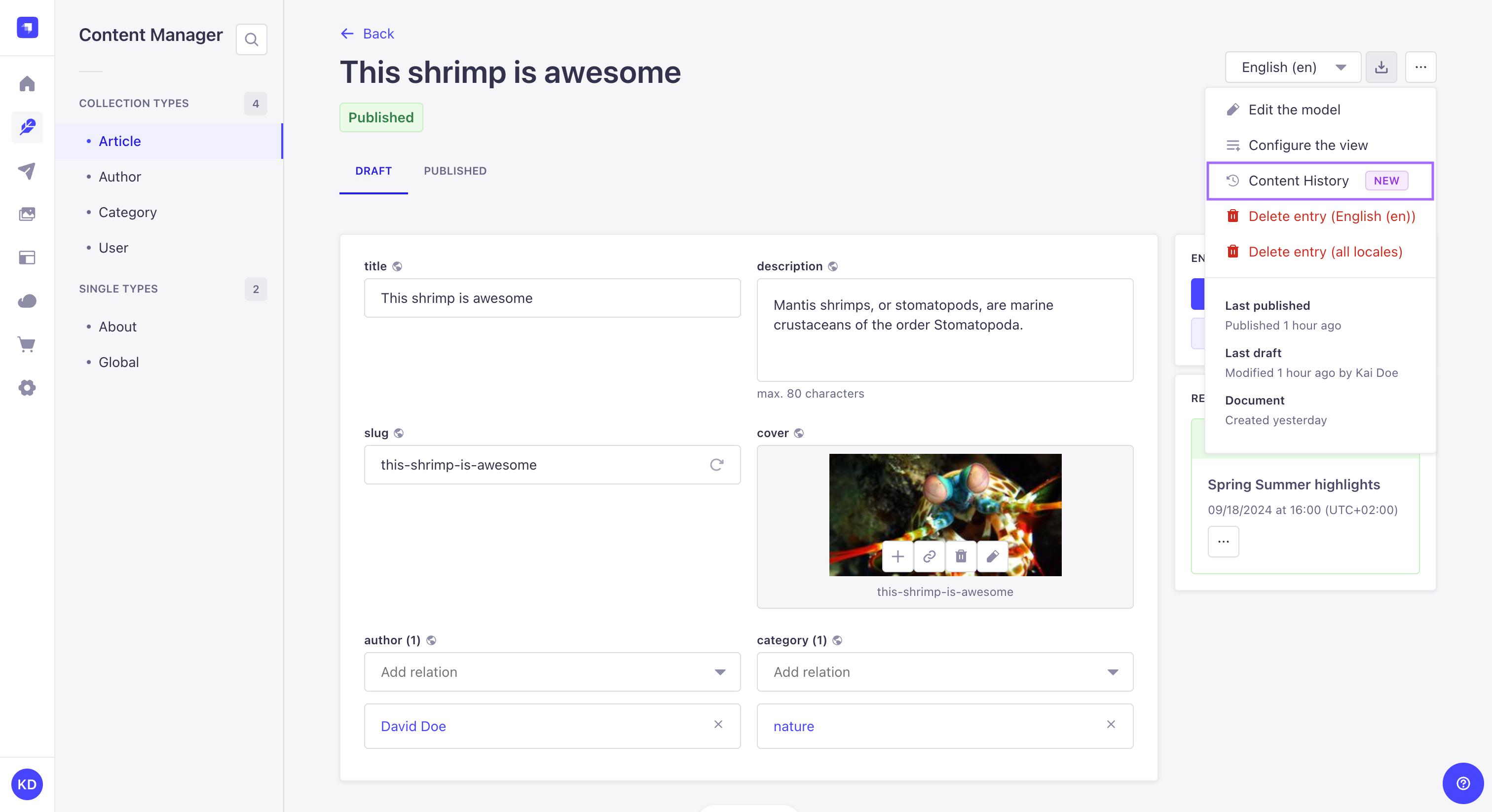Select Delete entry all locales option
Viewport: 1492px width, 812px height.
coord(1325,251)
